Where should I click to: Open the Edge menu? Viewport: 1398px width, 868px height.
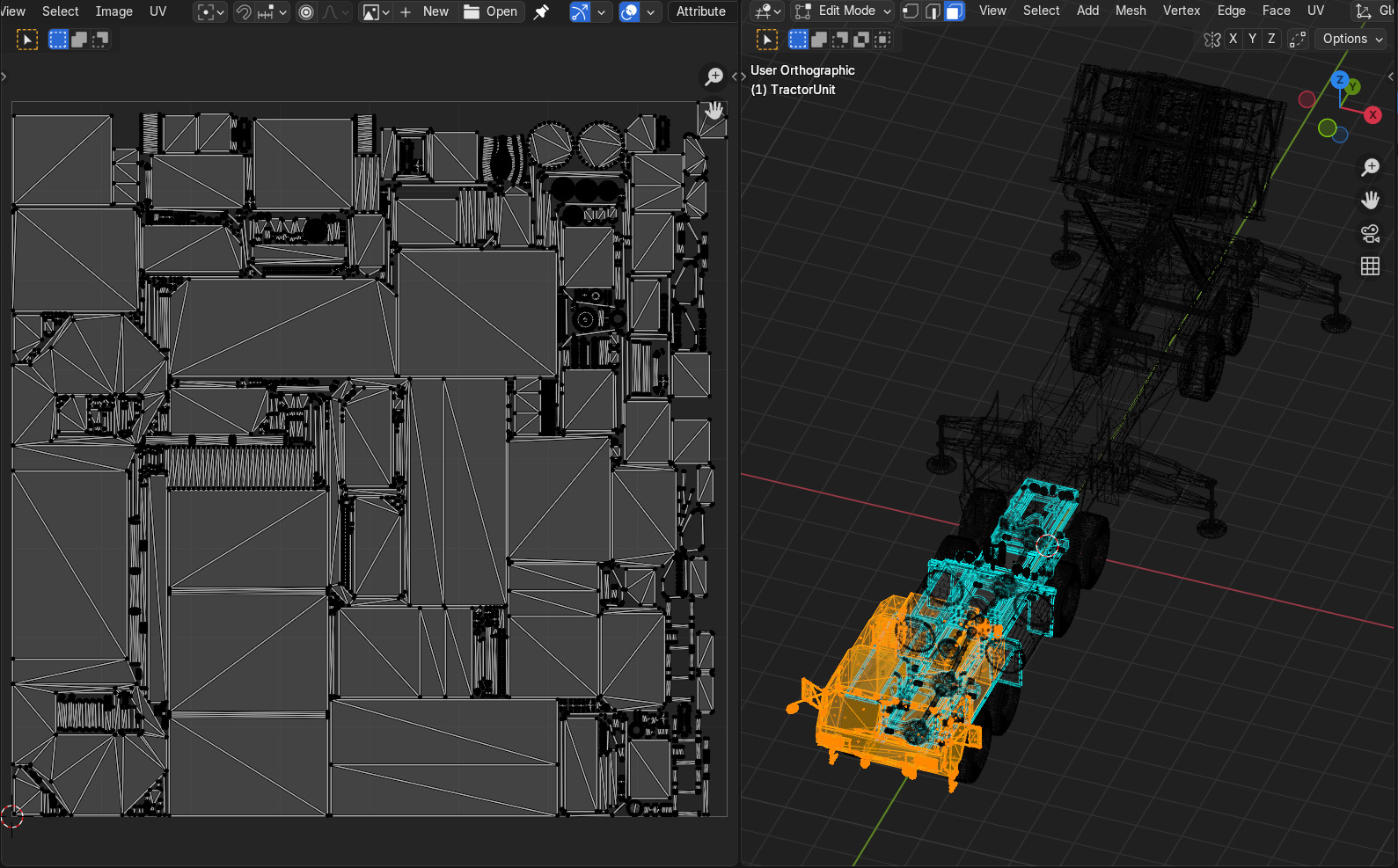point(1232,11)
